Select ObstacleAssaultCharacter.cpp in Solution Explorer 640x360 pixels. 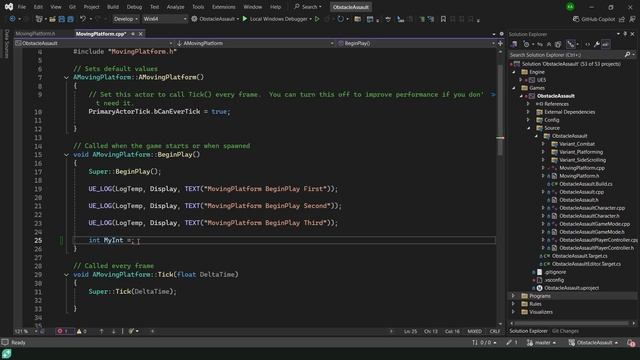coord(592,208)
